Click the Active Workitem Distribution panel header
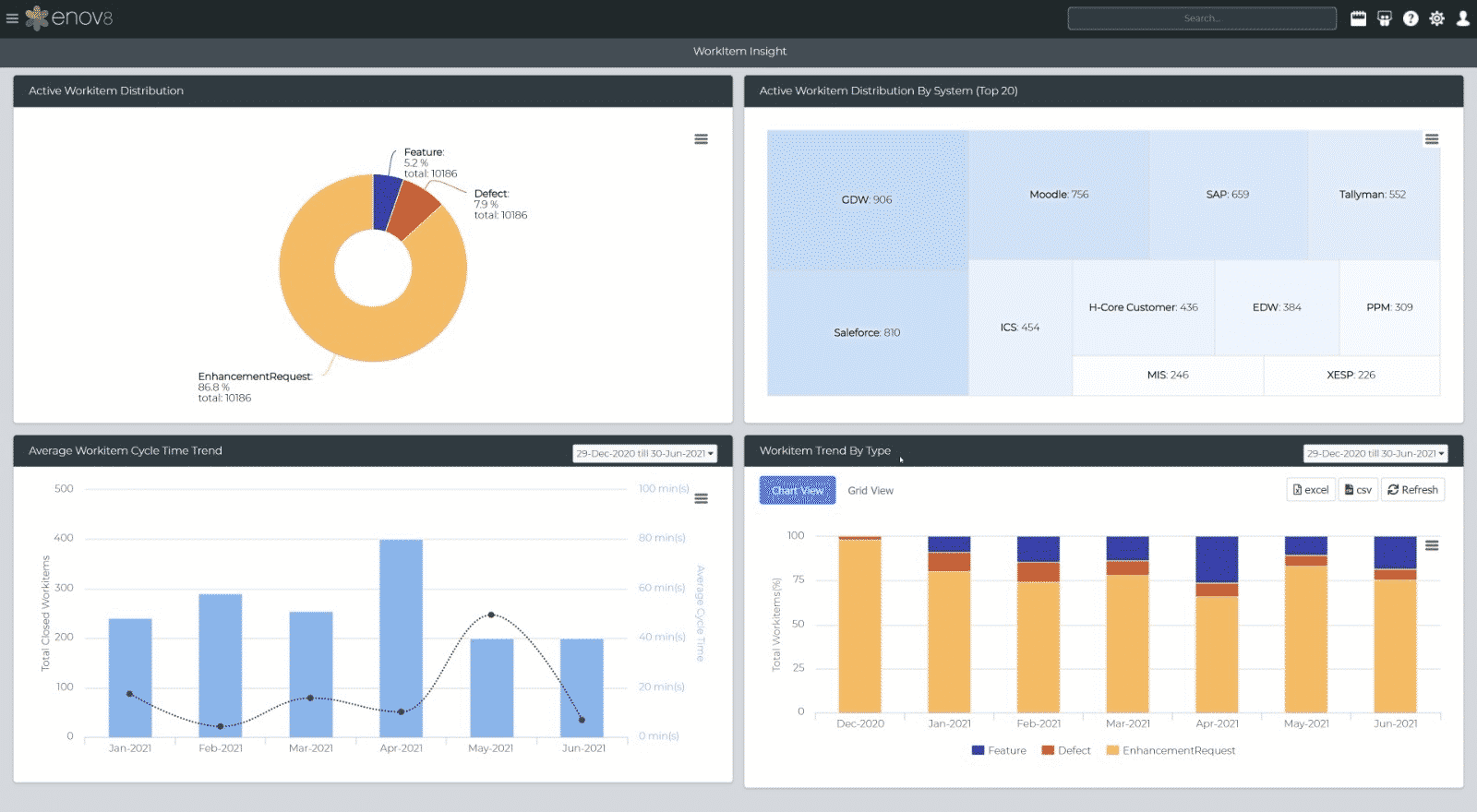The width and height of the screenshot is (1477, 812). click(x=373, y=90)
